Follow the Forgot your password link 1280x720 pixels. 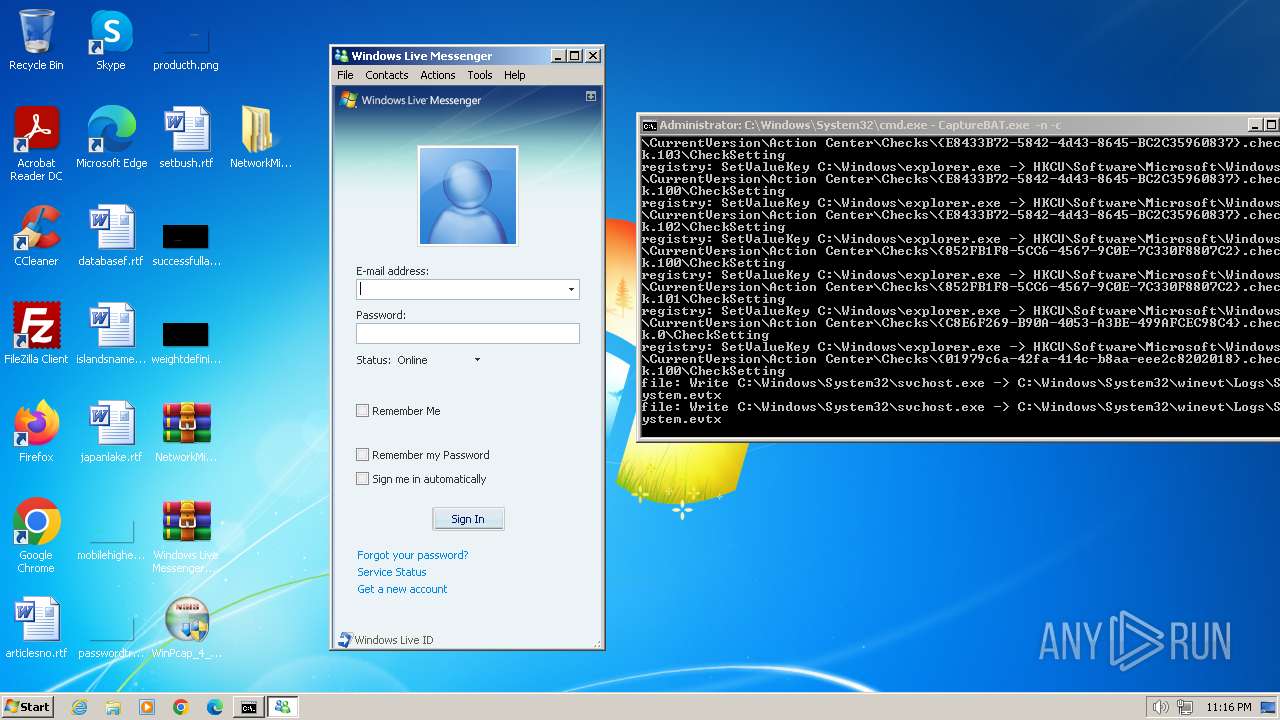click(x=412, y=555)
